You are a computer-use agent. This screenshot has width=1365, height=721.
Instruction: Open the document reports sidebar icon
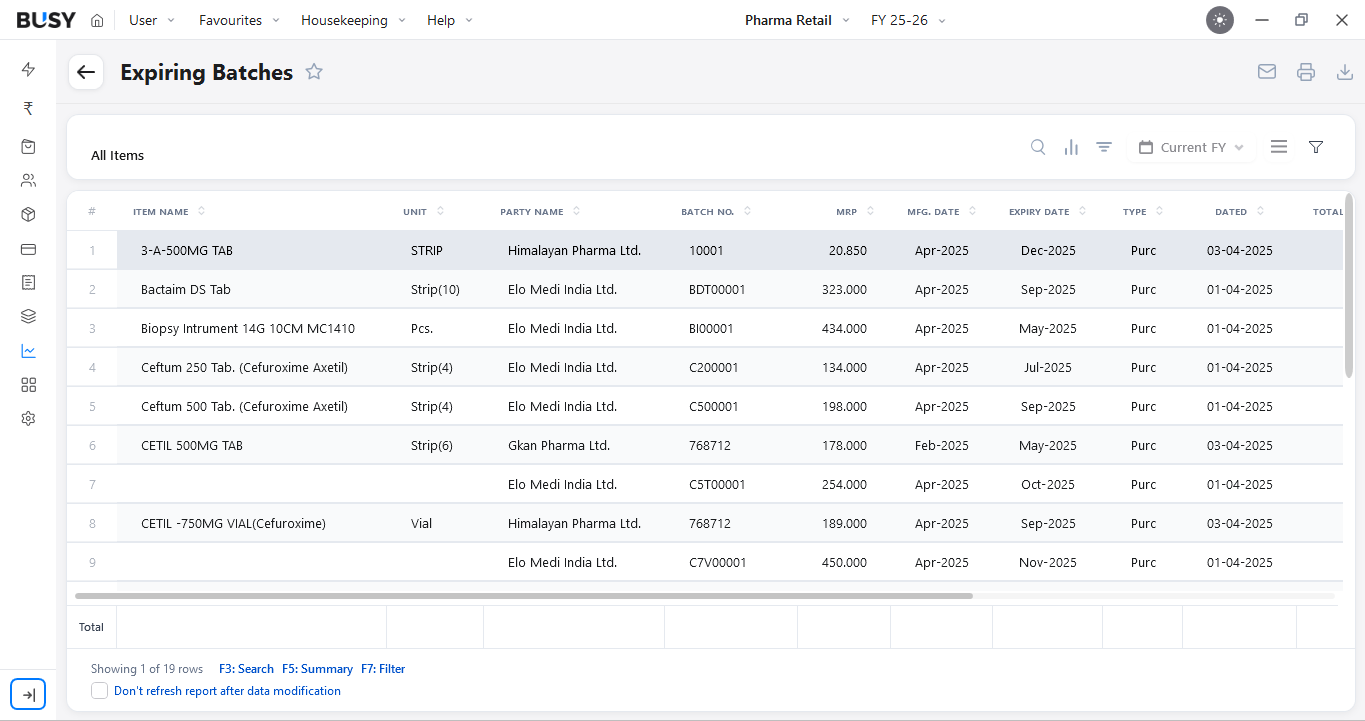pyautogui.click(x=28, y=283)
